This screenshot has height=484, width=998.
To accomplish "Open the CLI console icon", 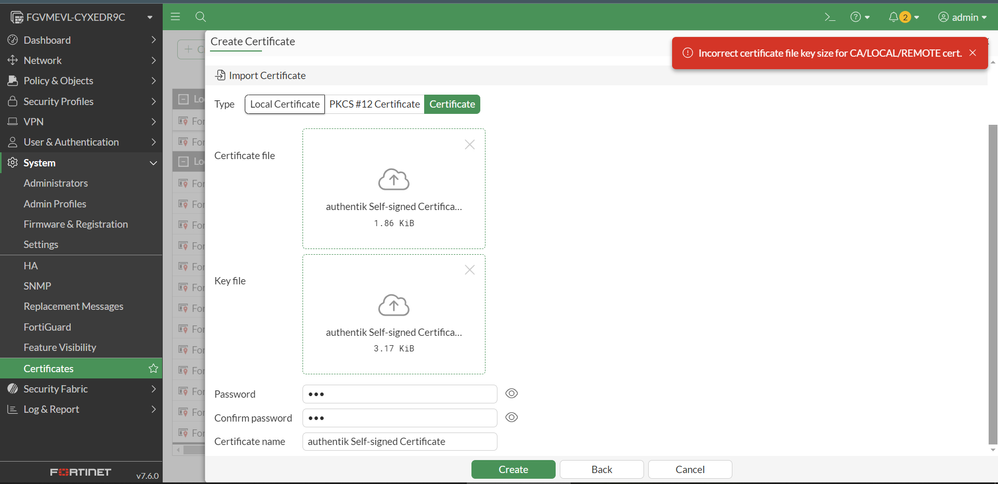I will (829, 17).
